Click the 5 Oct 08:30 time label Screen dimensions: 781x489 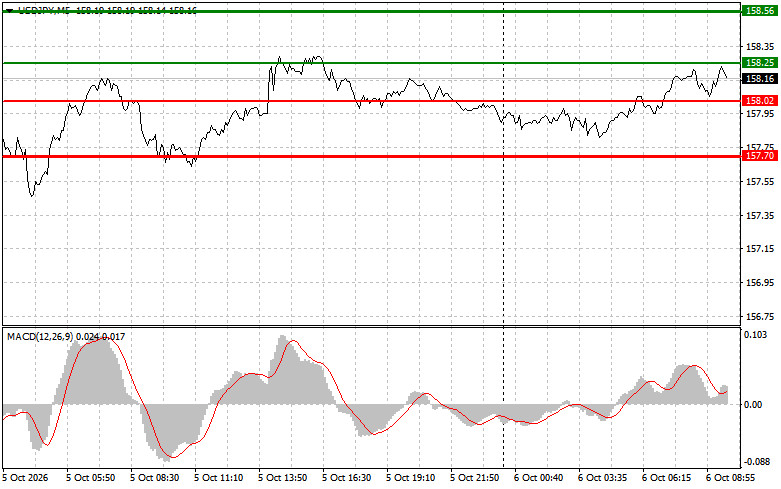pos(154,478)
